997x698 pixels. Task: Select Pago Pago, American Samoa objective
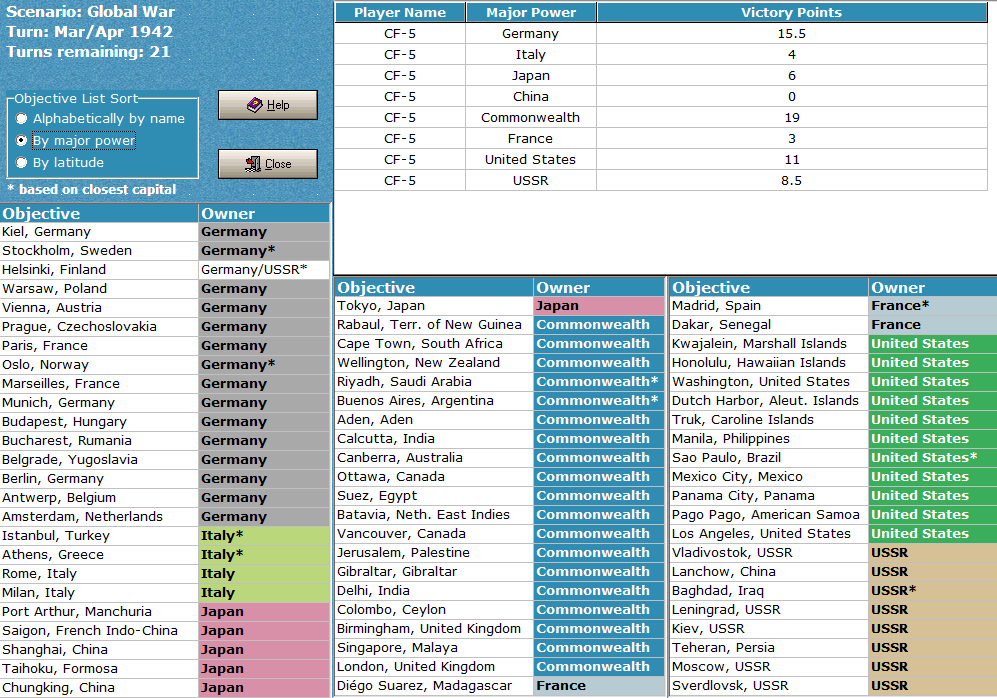click(769, 515)
